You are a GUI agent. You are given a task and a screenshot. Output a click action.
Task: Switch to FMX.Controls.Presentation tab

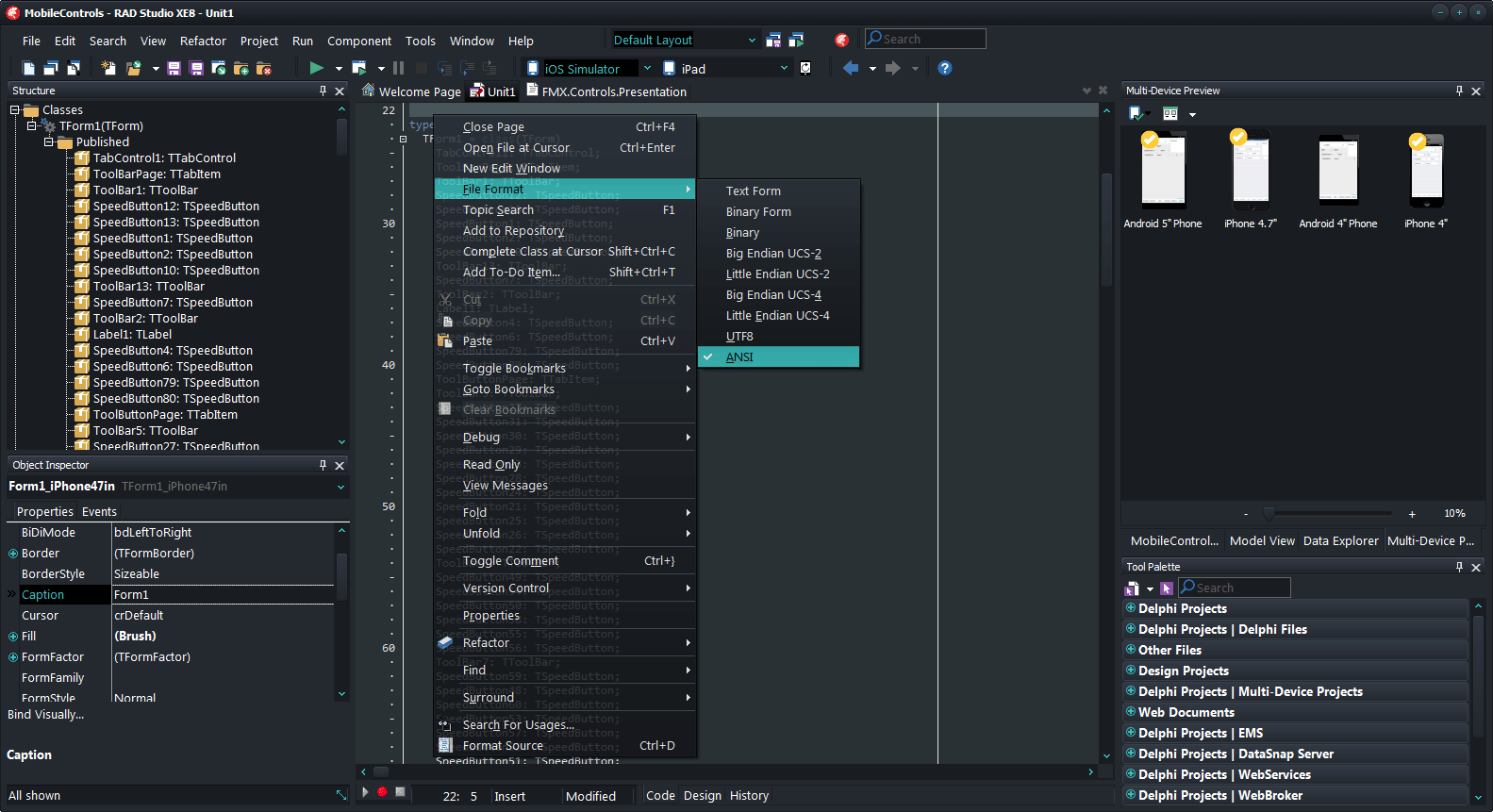click(605, 91)
